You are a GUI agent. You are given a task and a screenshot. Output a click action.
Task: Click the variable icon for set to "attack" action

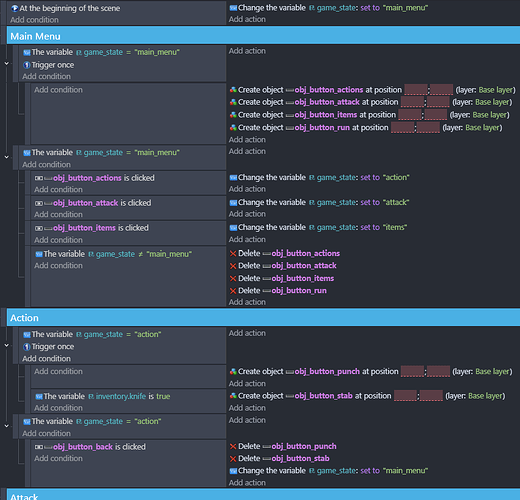tap(233, 203)
